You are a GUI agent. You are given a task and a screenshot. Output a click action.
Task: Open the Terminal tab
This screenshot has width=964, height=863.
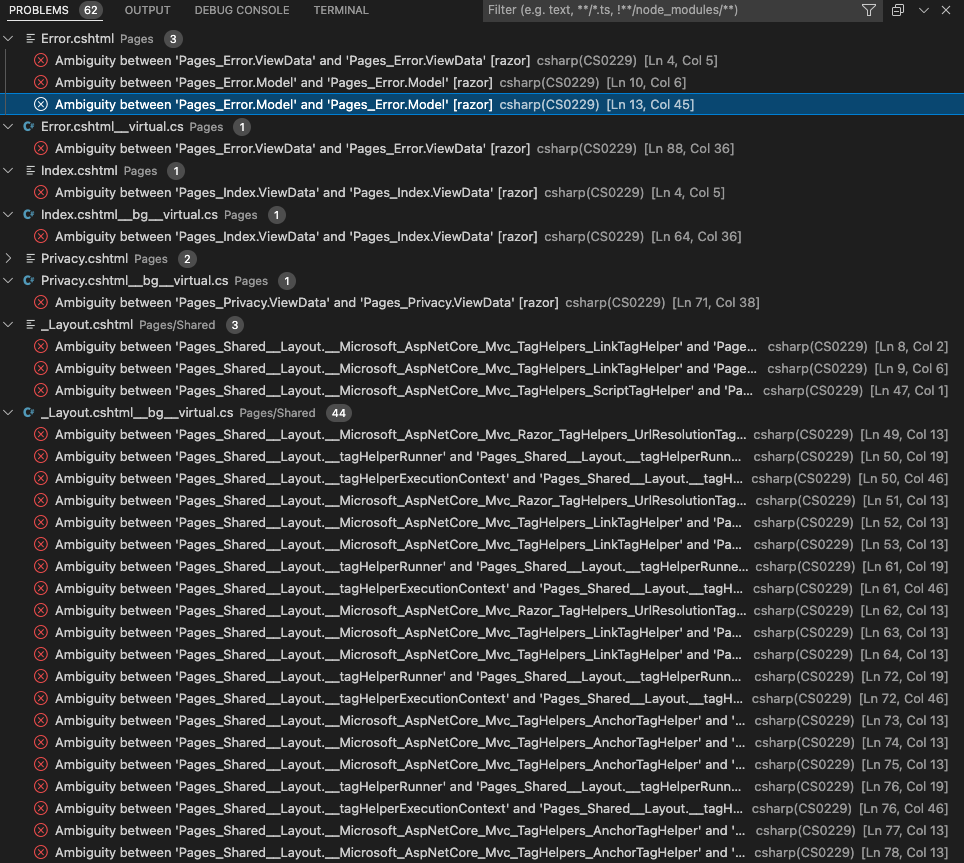pyautogui.click(x=341, y=10)
